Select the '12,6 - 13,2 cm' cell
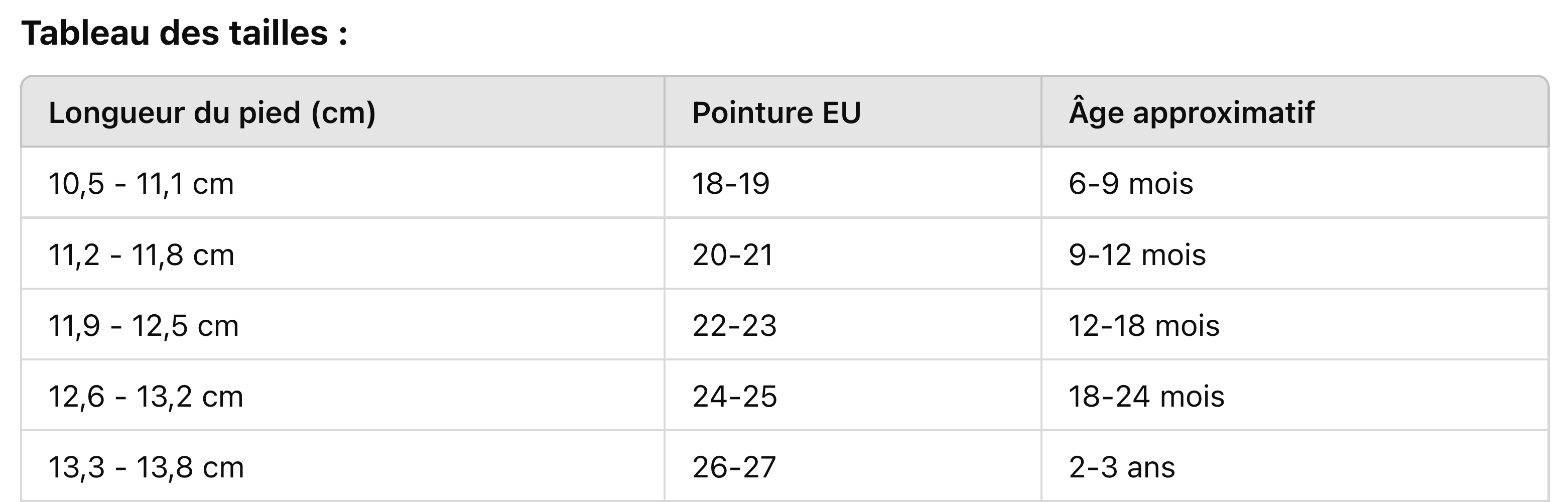 (x=343, y=396)
